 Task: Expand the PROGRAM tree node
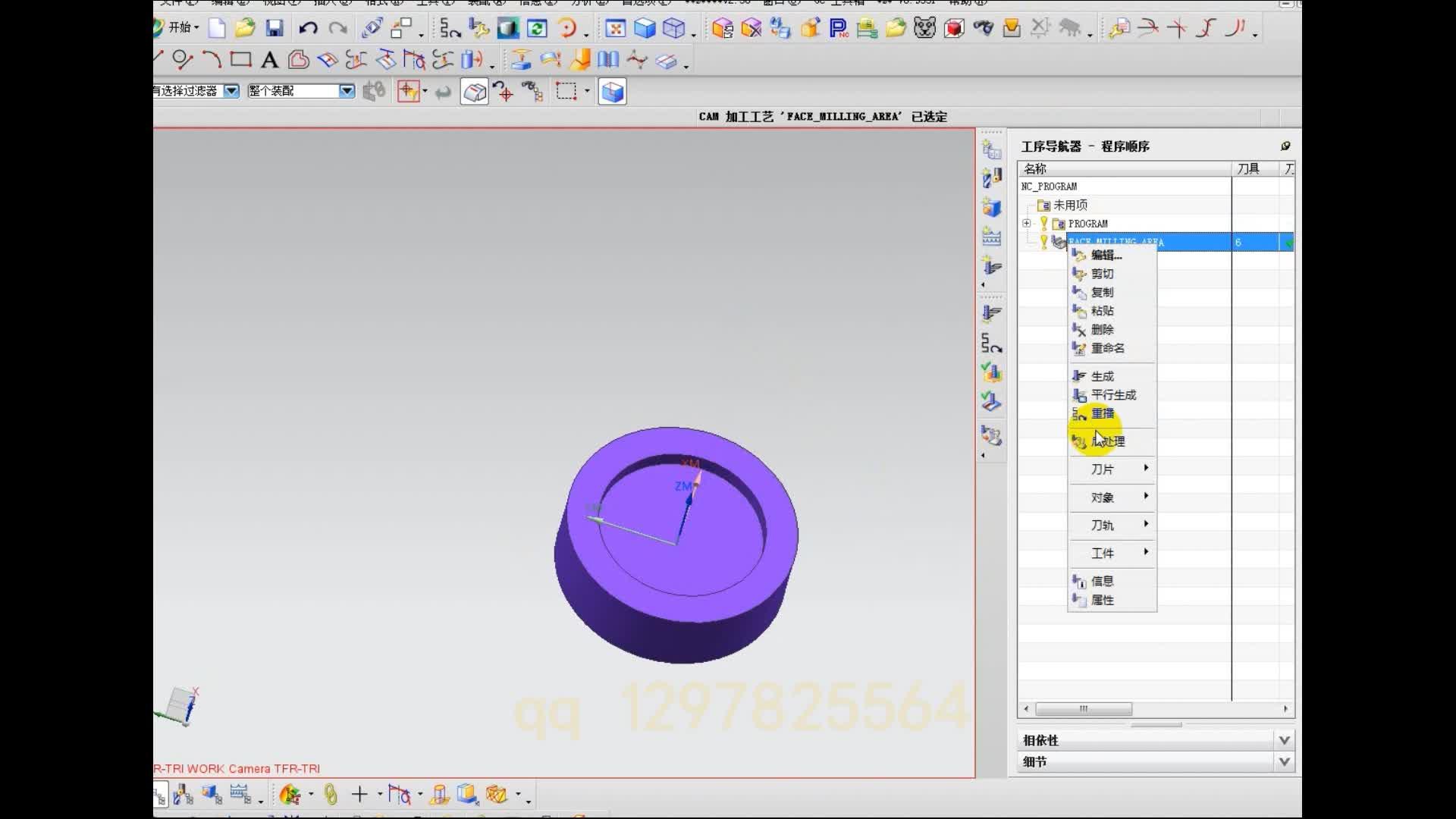1026,223
